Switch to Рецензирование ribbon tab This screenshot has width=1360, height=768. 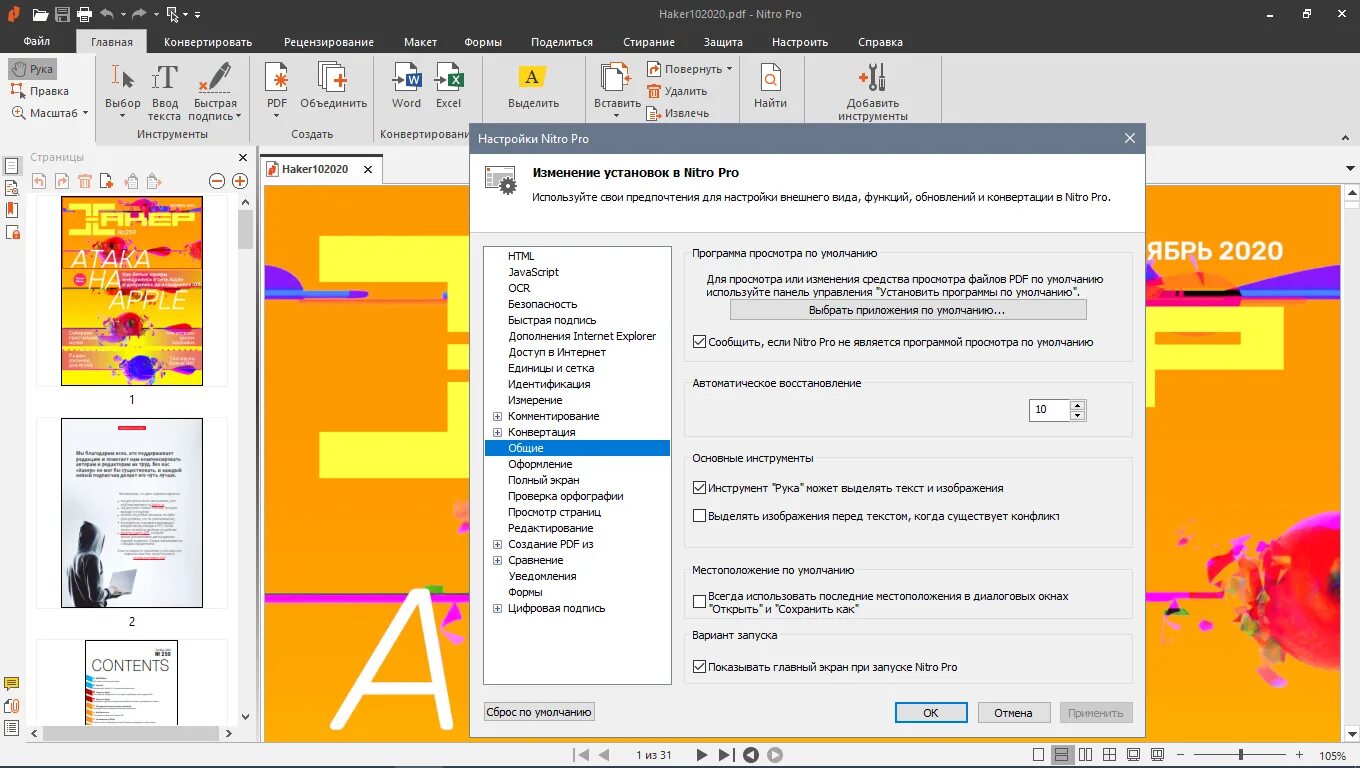[x=329, y=42]
